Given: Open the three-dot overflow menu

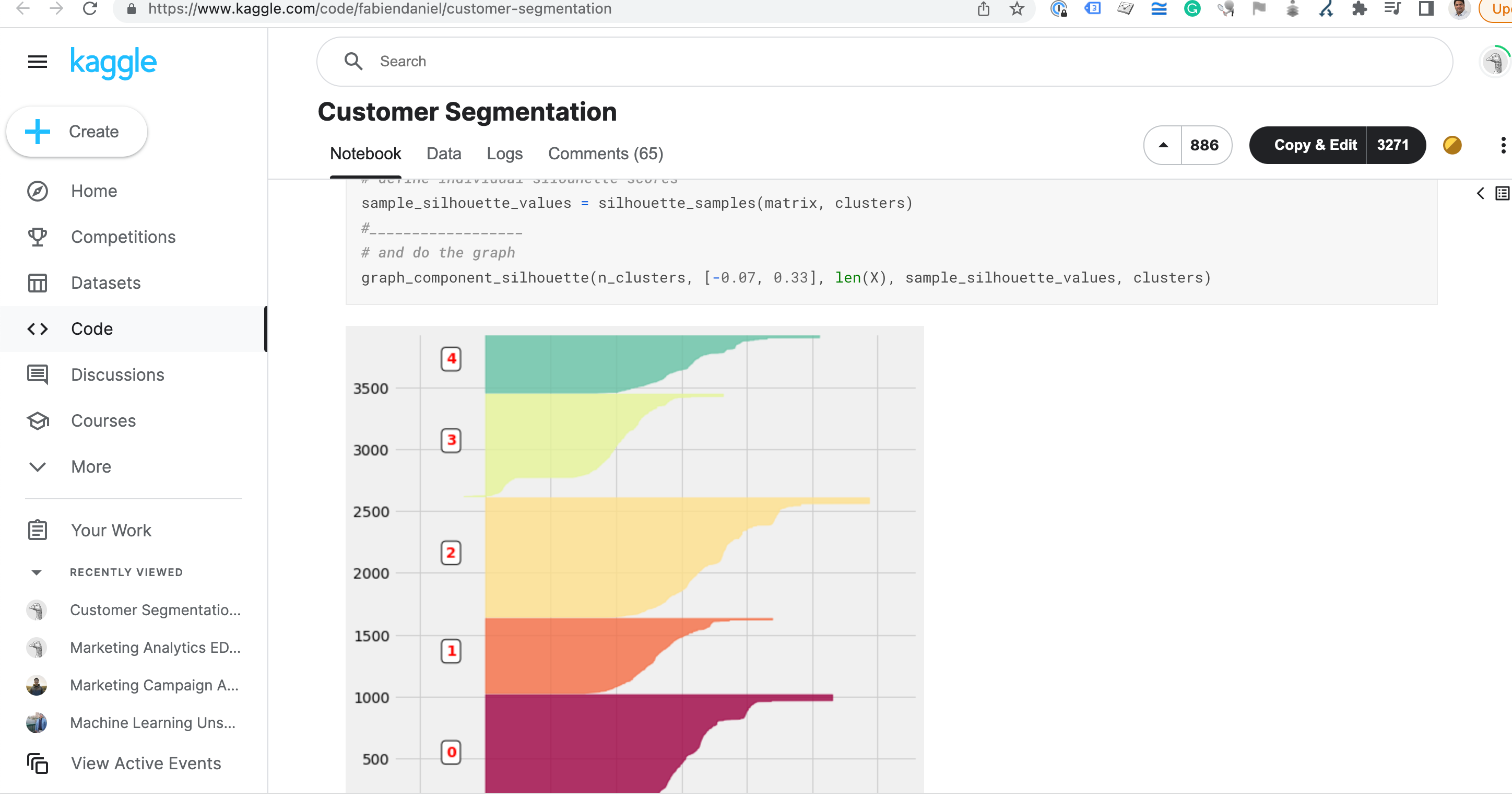Looking at the screenshot, I should tap(1503, 145).
